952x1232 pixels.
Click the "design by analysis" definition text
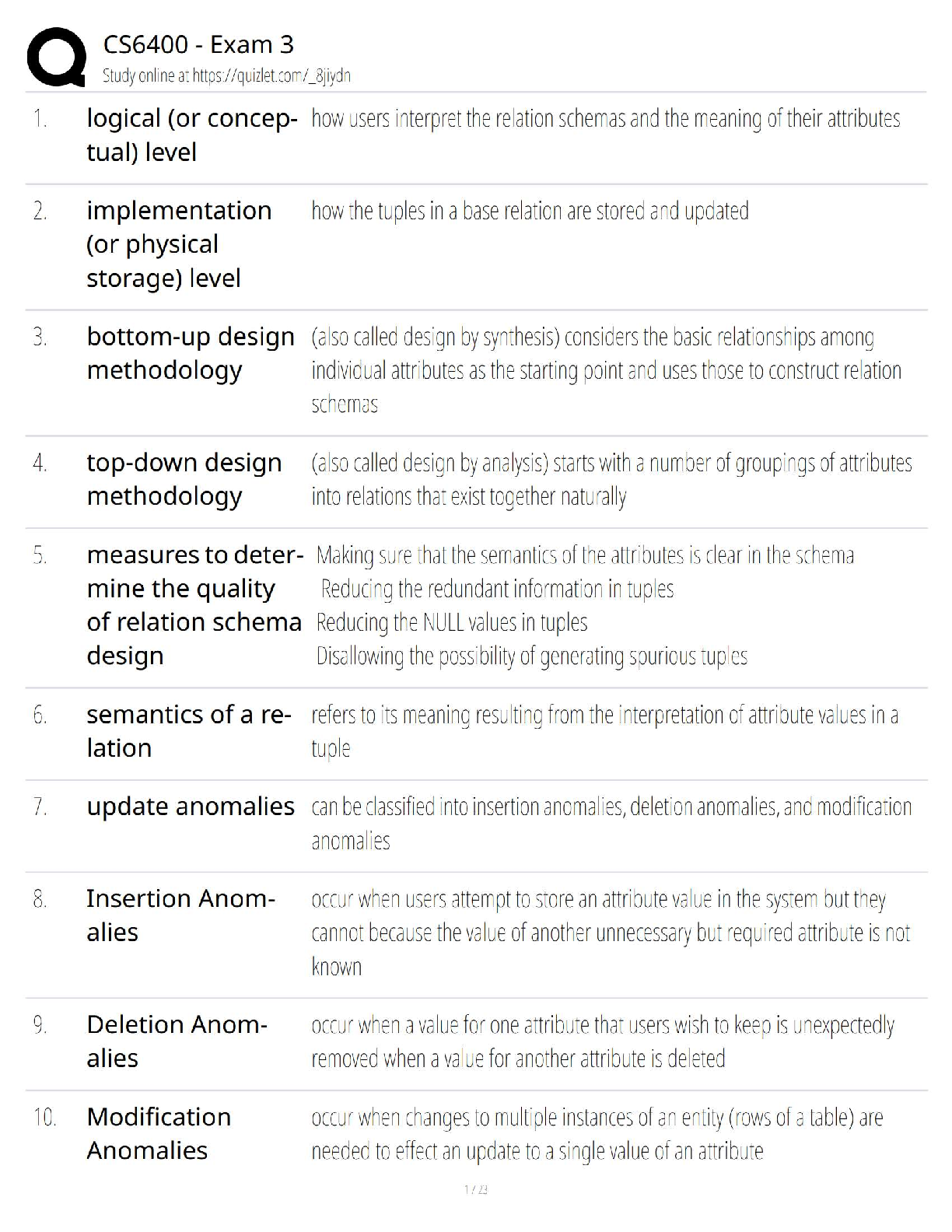(x=611, y=479)
